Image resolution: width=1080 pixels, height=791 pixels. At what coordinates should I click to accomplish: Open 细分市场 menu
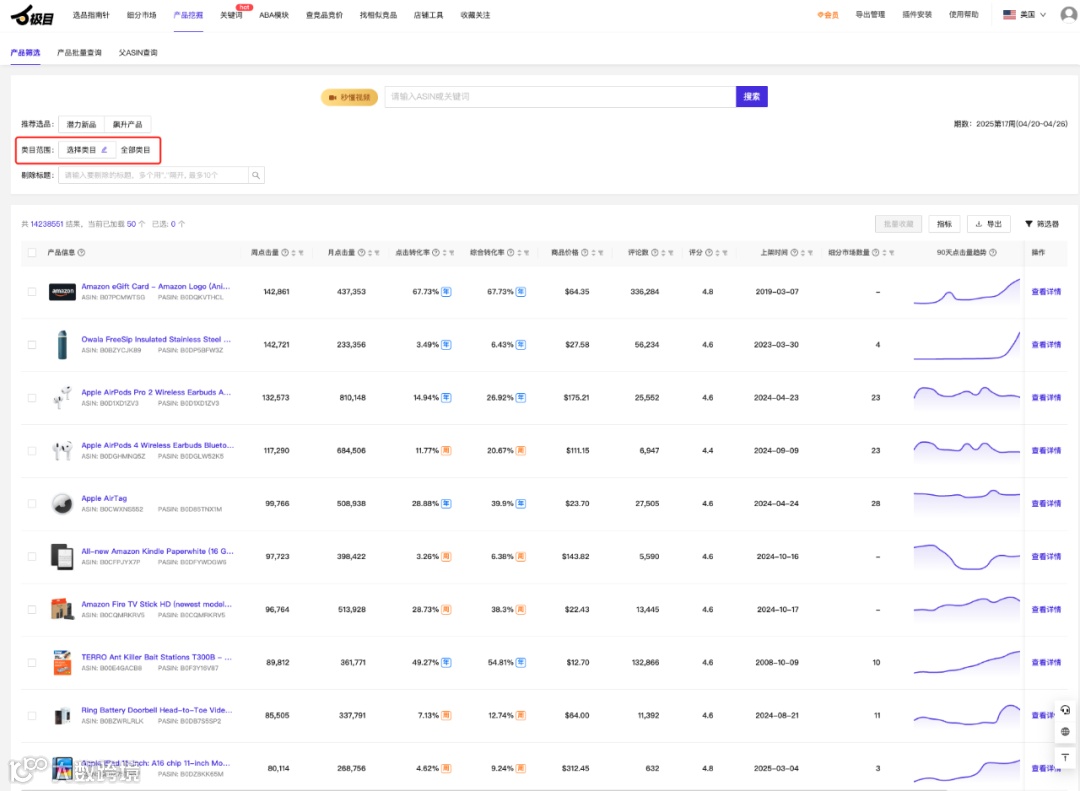(141, 15)
